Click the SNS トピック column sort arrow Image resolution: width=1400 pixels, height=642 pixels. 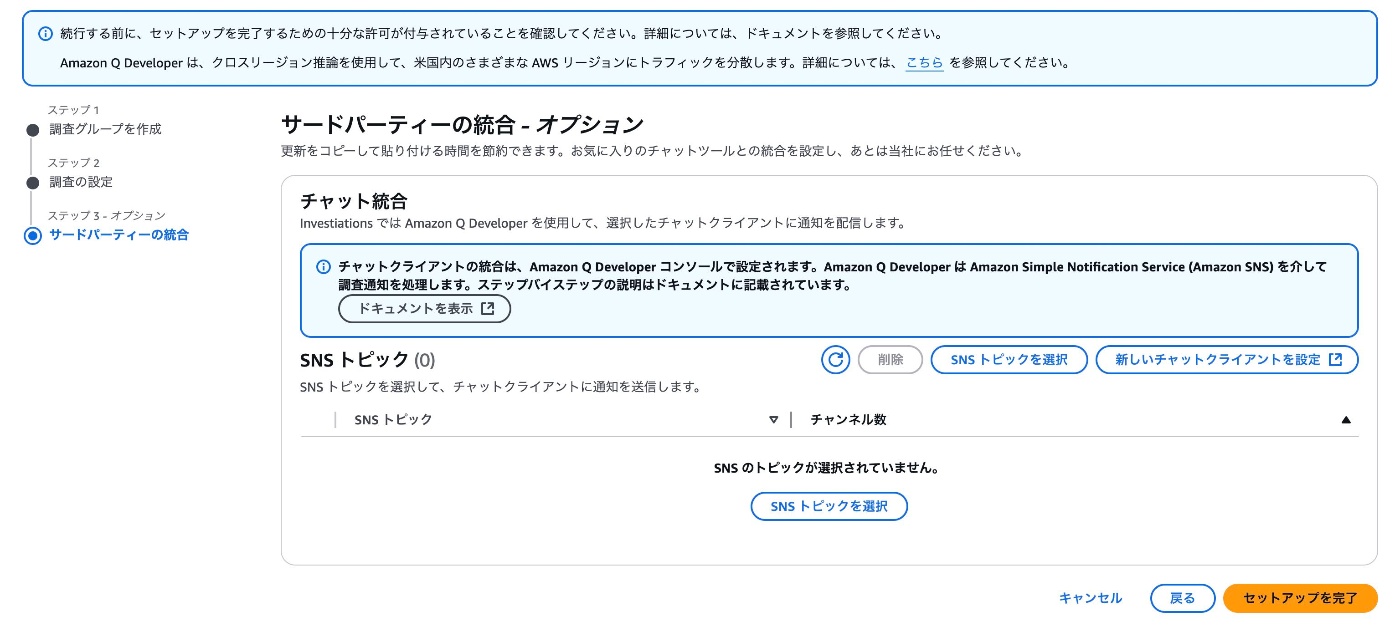(773, 420)
